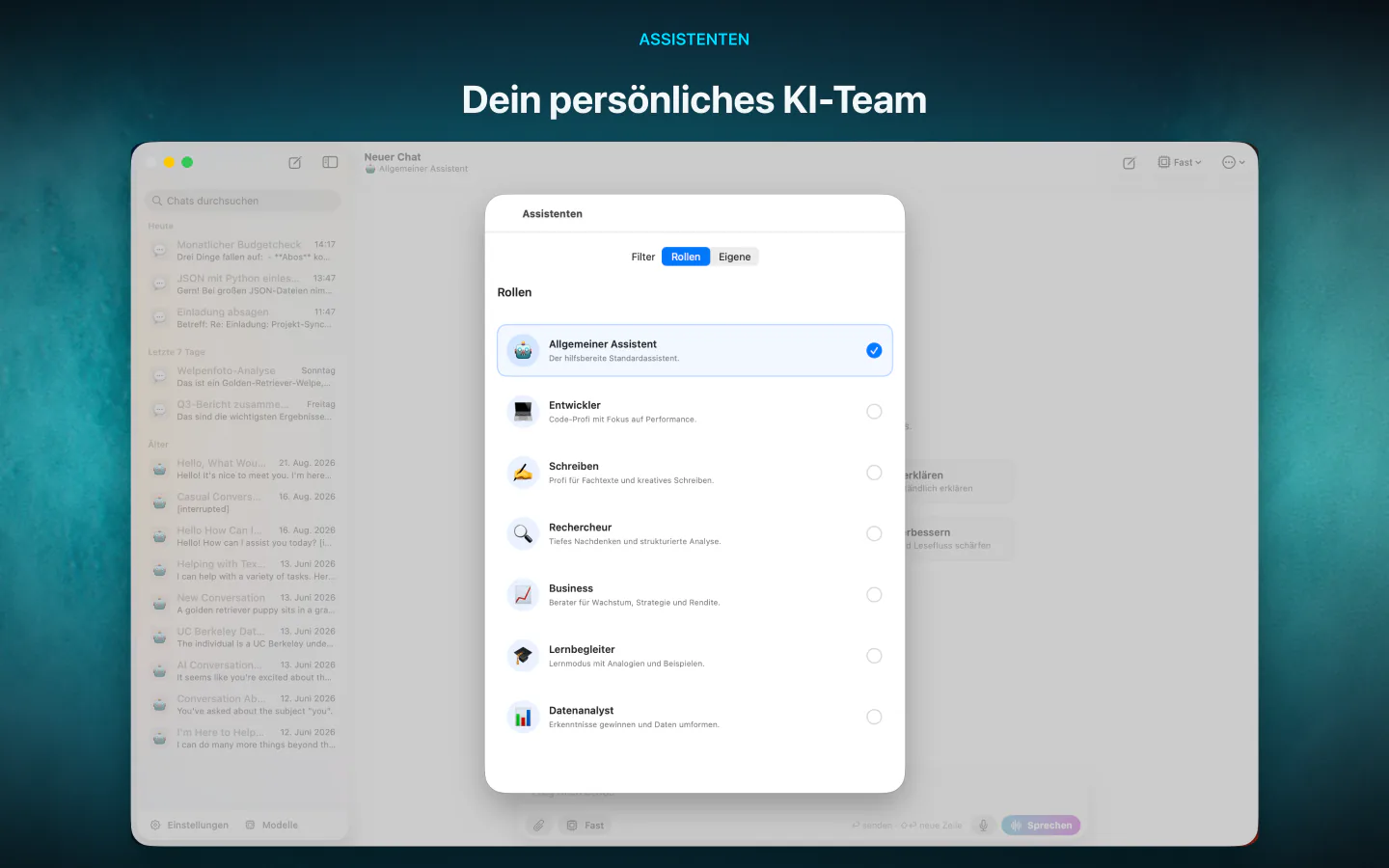This screenshot has height=868, width=1389.
Task: Open the Q3-Bericht zusamme... chat
Action: coord(243,411)
